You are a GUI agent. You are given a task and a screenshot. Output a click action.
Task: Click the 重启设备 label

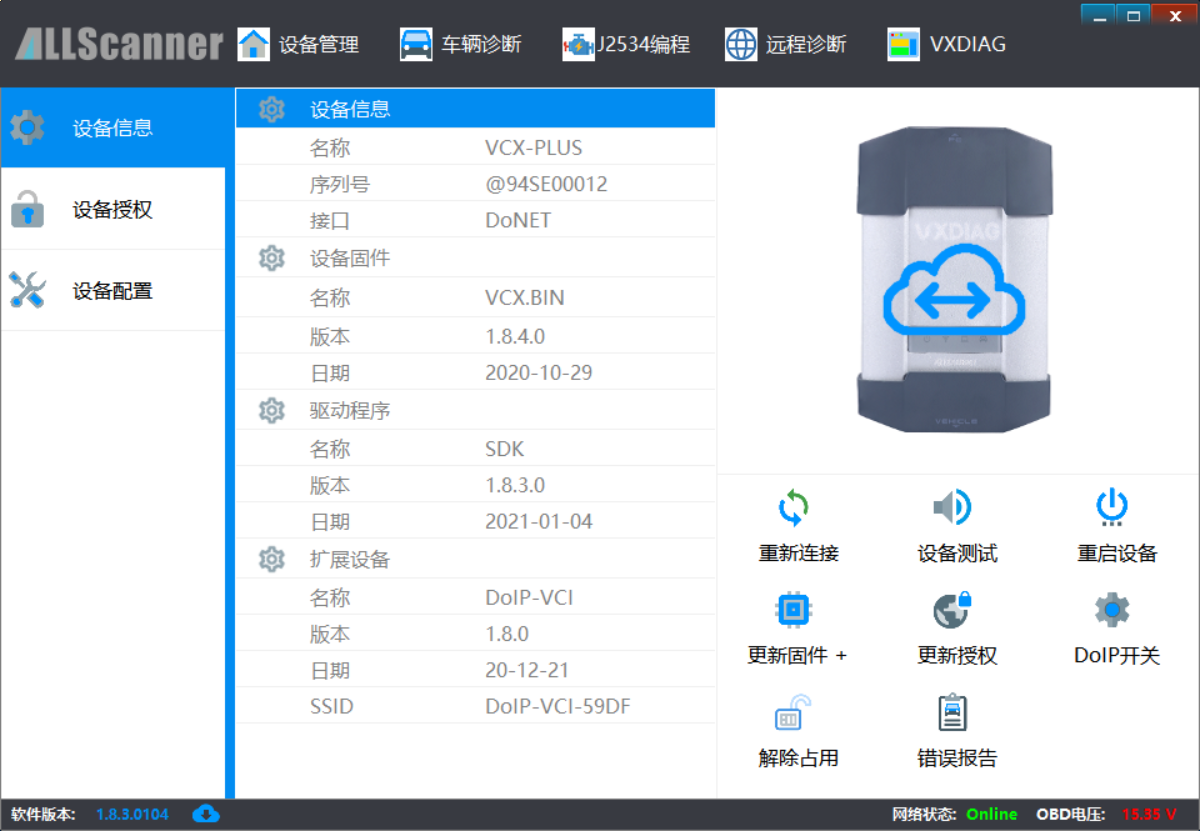1117,553
